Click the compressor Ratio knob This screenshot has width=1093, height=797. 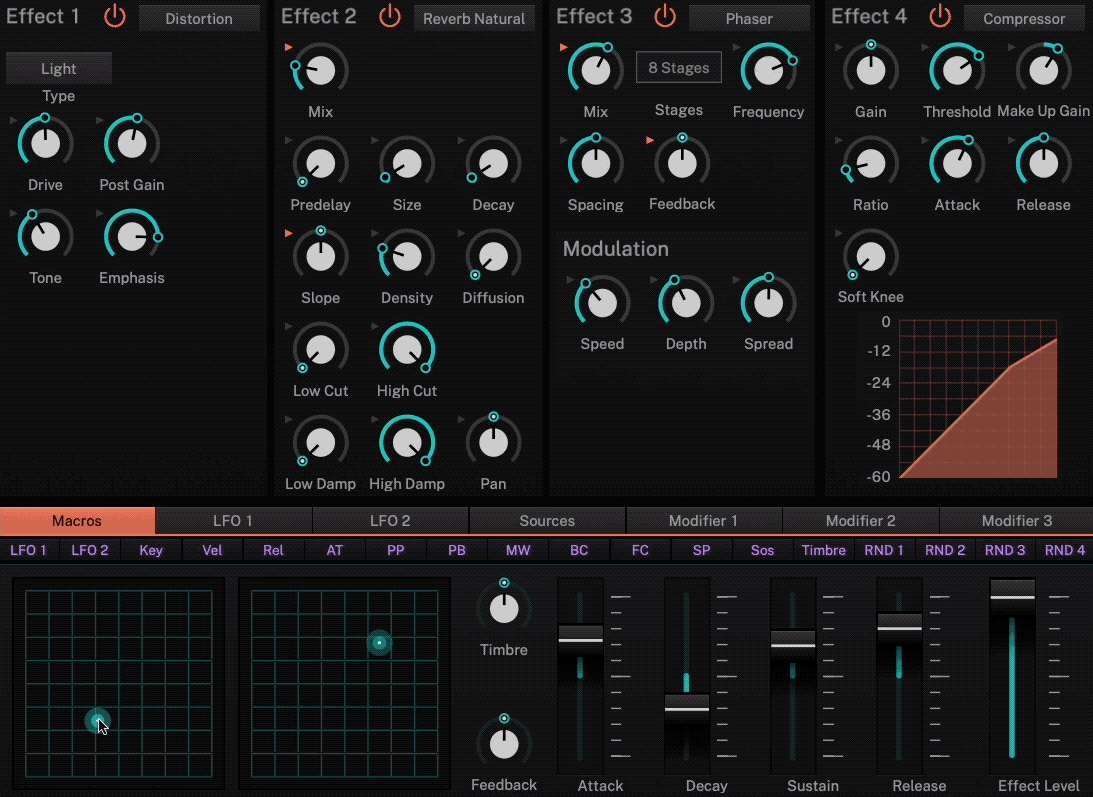pyautogui.click(x=871, y=163)
